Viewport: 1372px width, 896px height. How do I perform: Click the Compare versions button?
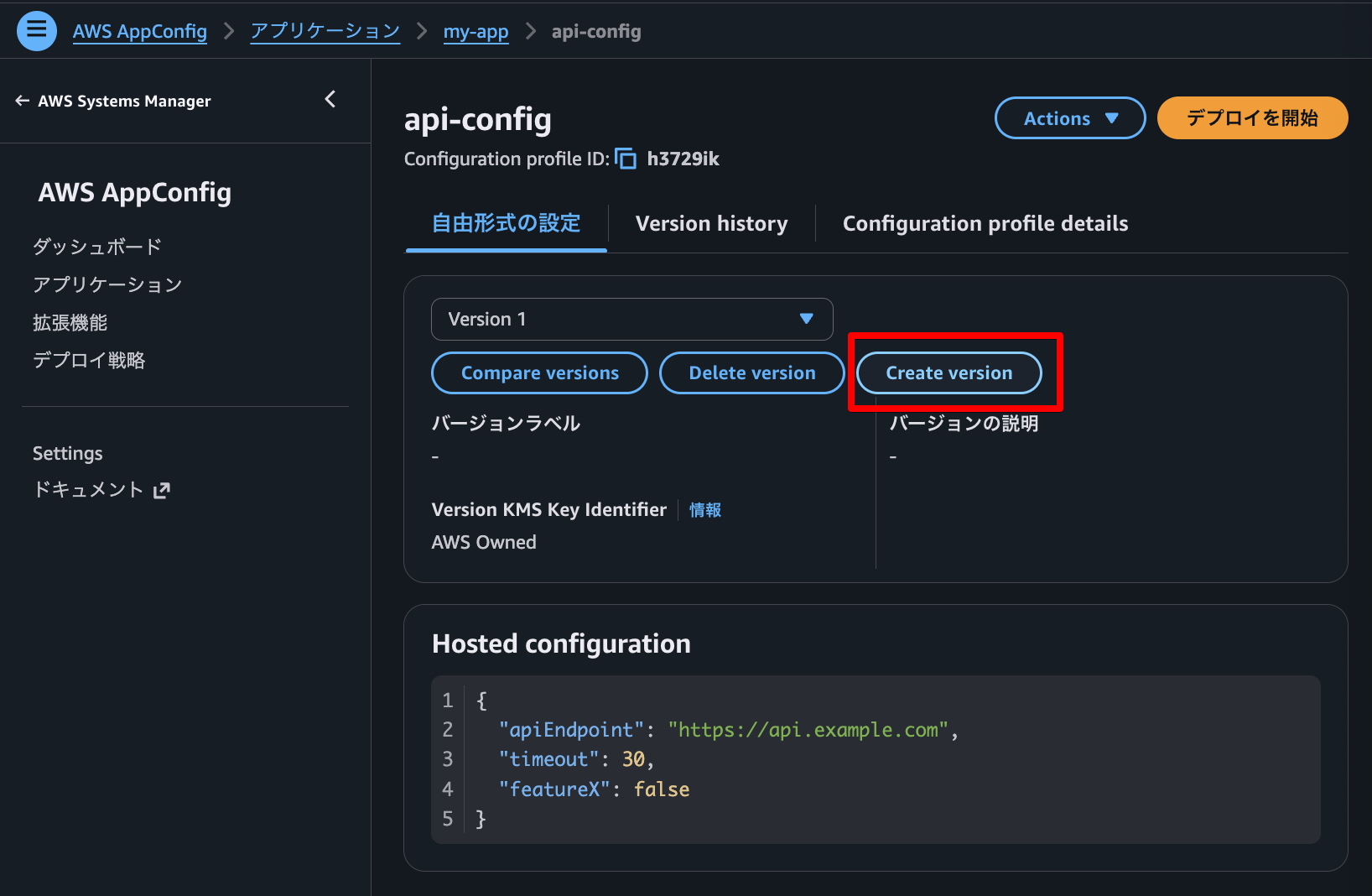pos(539,373)
